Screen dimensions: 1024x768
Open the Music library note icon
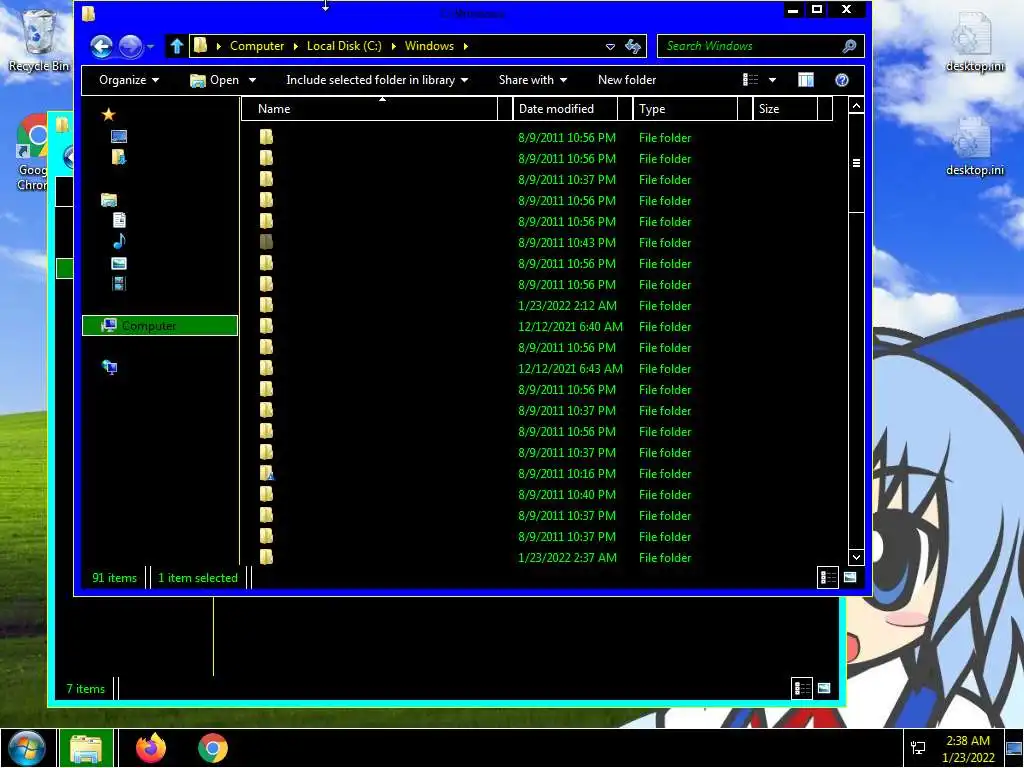119,242
